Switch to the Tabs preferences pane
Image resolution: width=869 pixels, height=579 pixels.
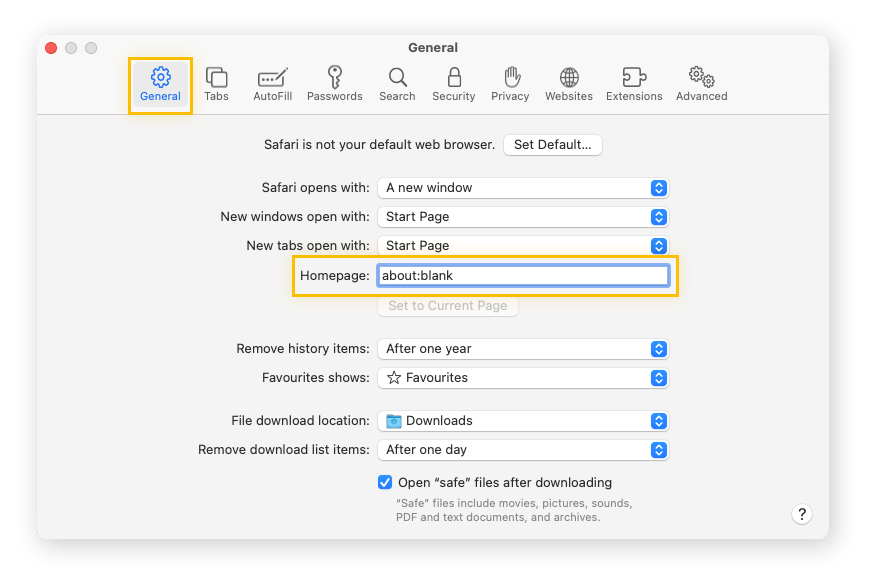(216, 85)
